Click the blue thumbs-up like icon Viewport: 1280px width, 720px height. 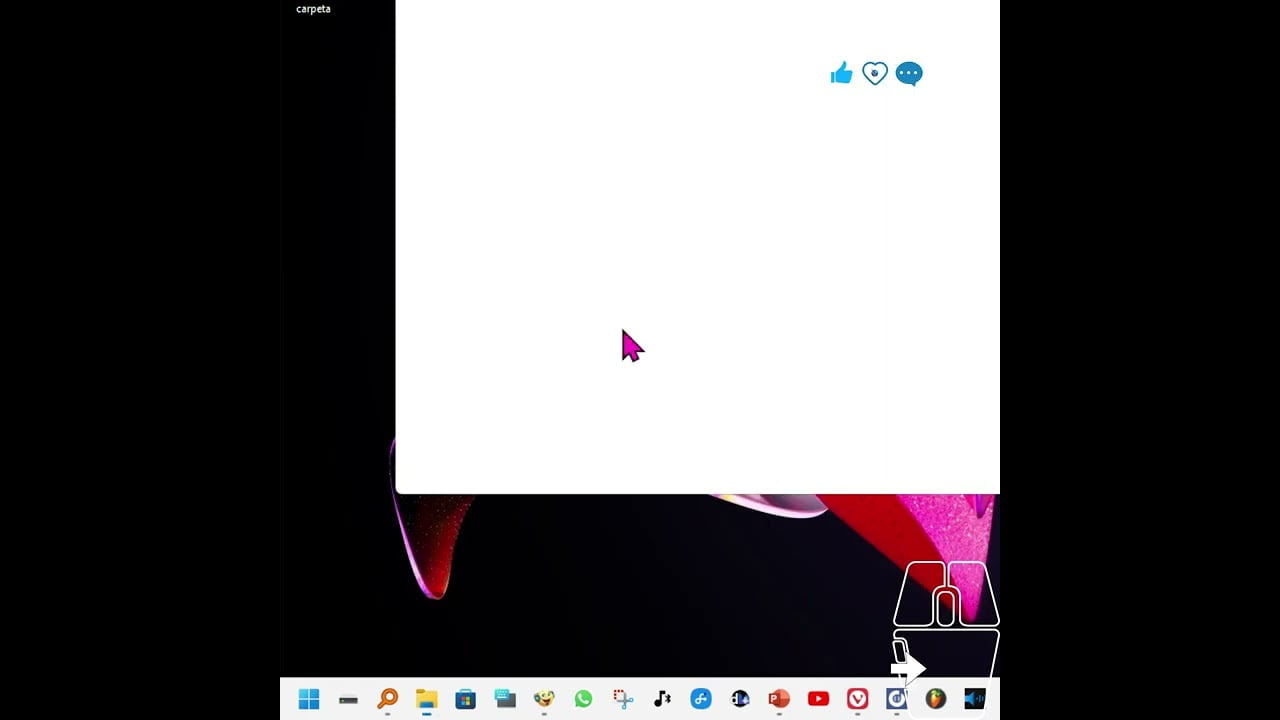click(x=841, y=73)
